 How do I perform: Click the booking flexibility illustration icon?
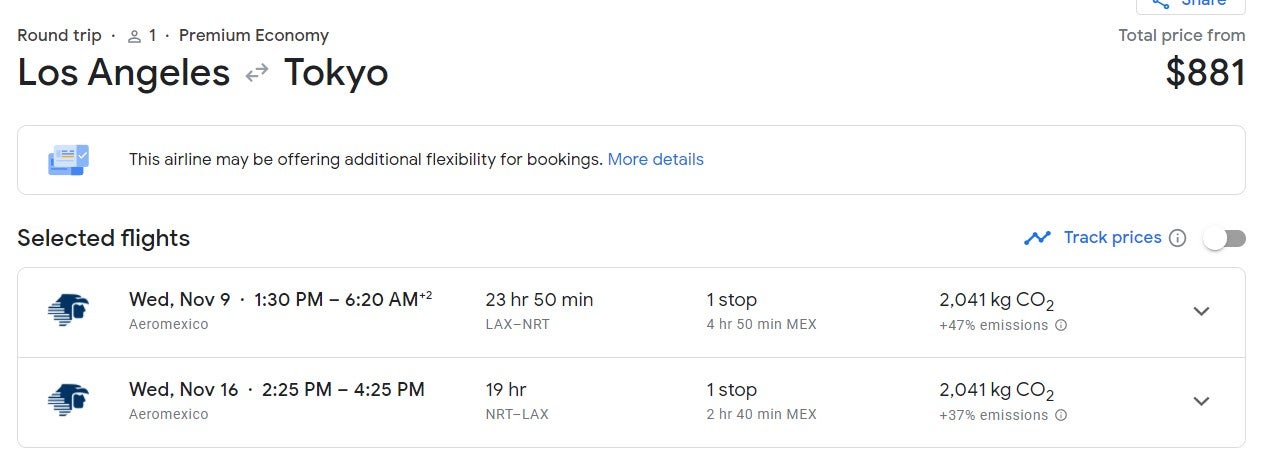pyautogui.click(x=69, y=160)
